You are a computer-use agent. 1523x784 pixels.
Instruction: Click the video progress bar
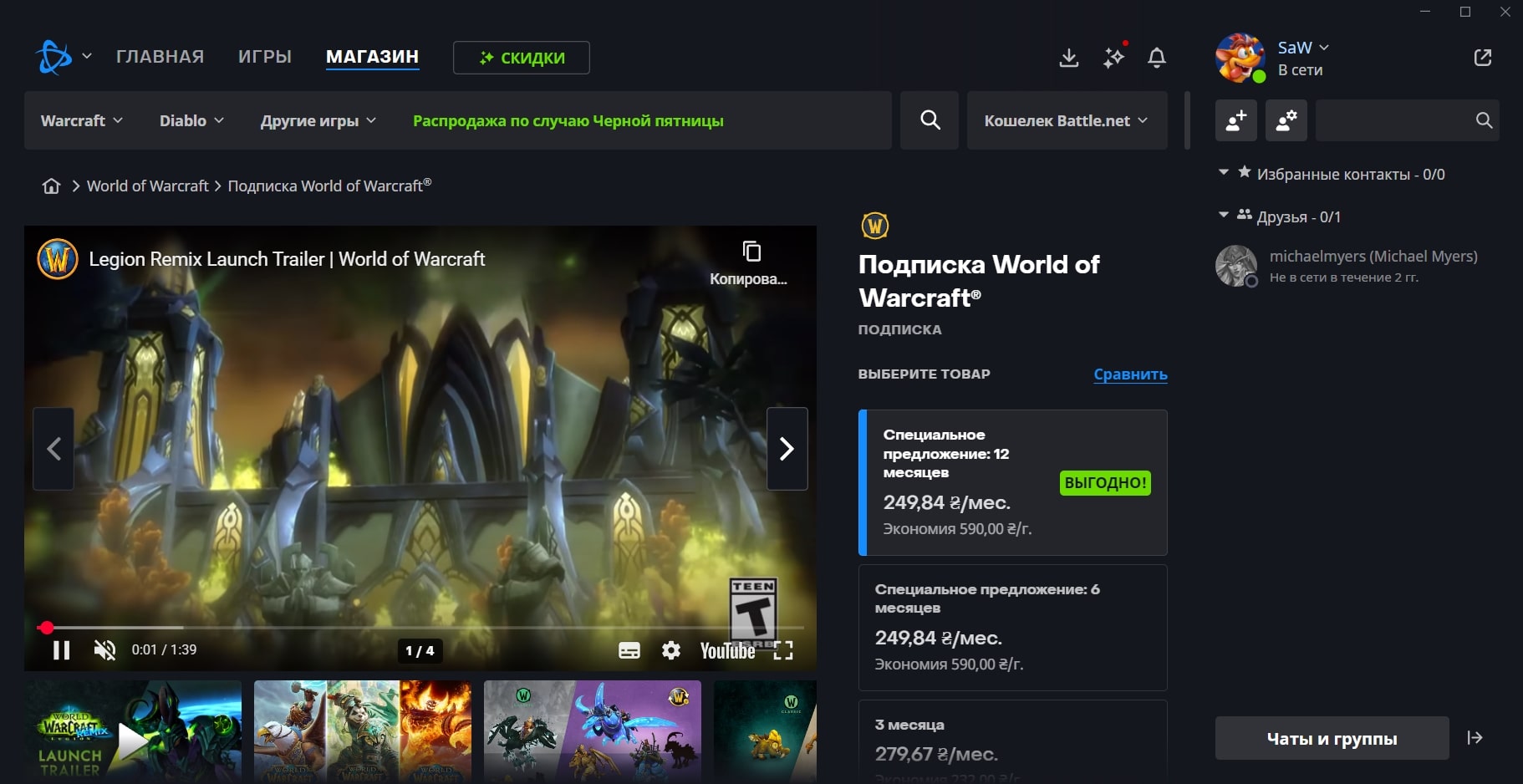pyautogui.click(x=418, y=627)
